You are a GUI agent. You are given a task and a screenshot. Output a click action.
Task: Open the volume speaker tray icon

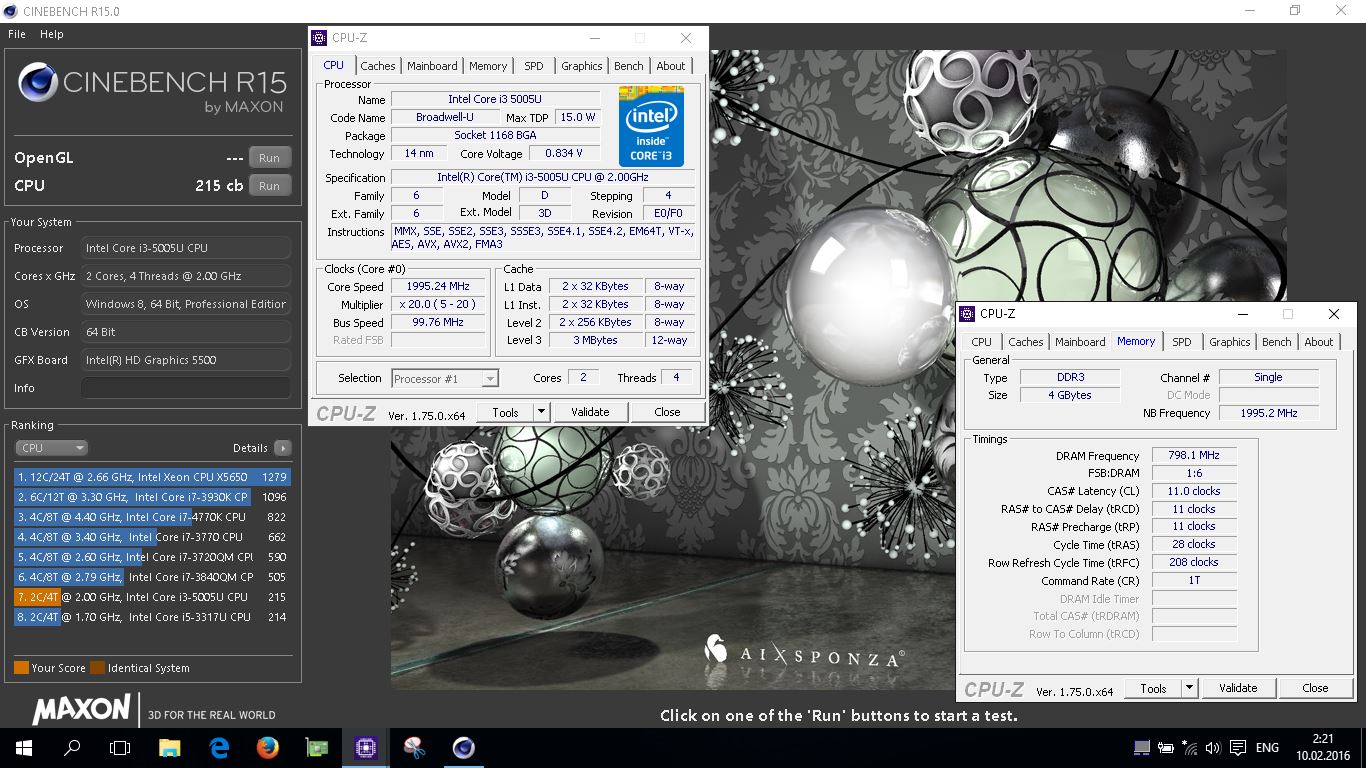click(x=1213, y=747)
